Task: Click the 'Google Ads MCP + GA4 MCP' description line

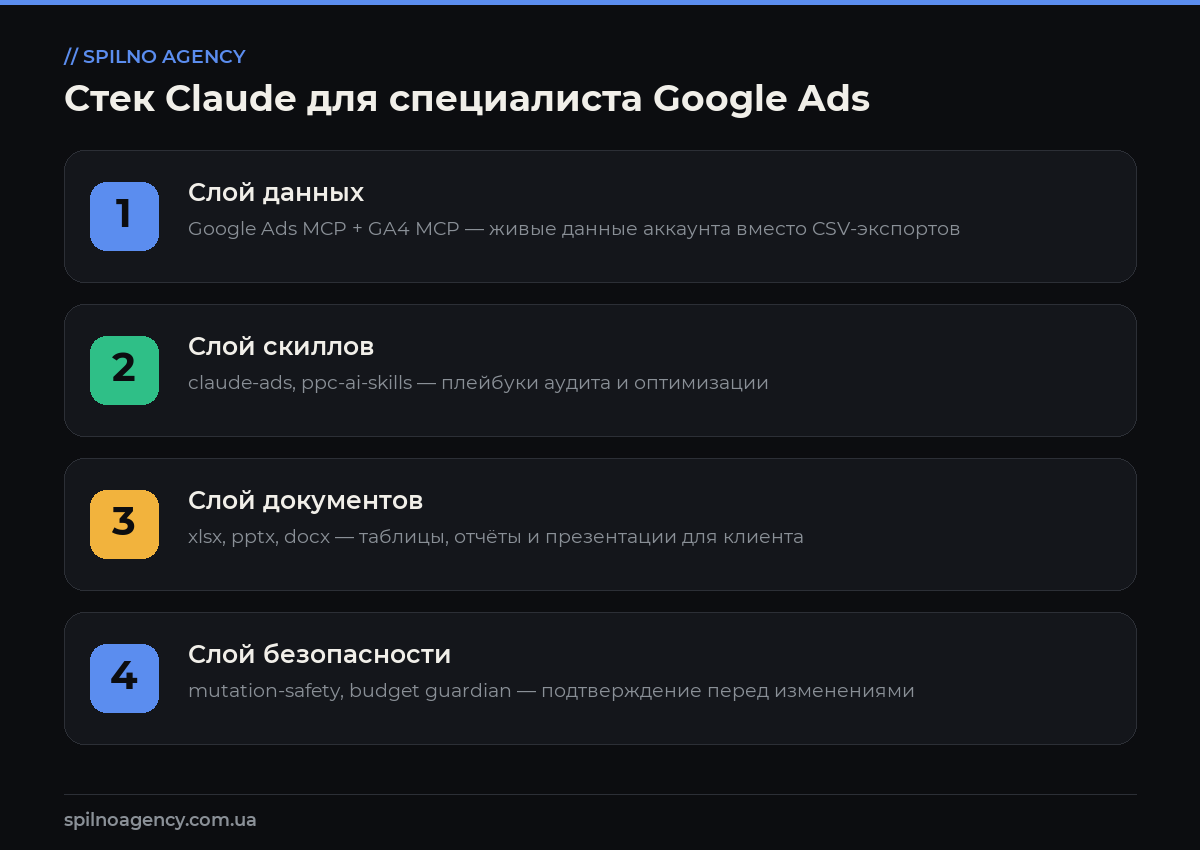Action: [x=574, y=229]
